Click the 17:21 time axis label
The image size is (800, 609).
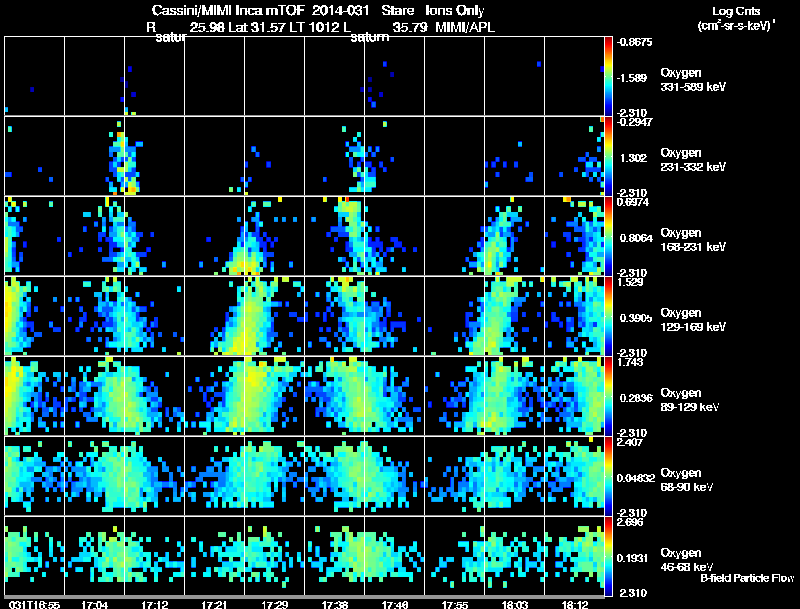tap(214, 604)
